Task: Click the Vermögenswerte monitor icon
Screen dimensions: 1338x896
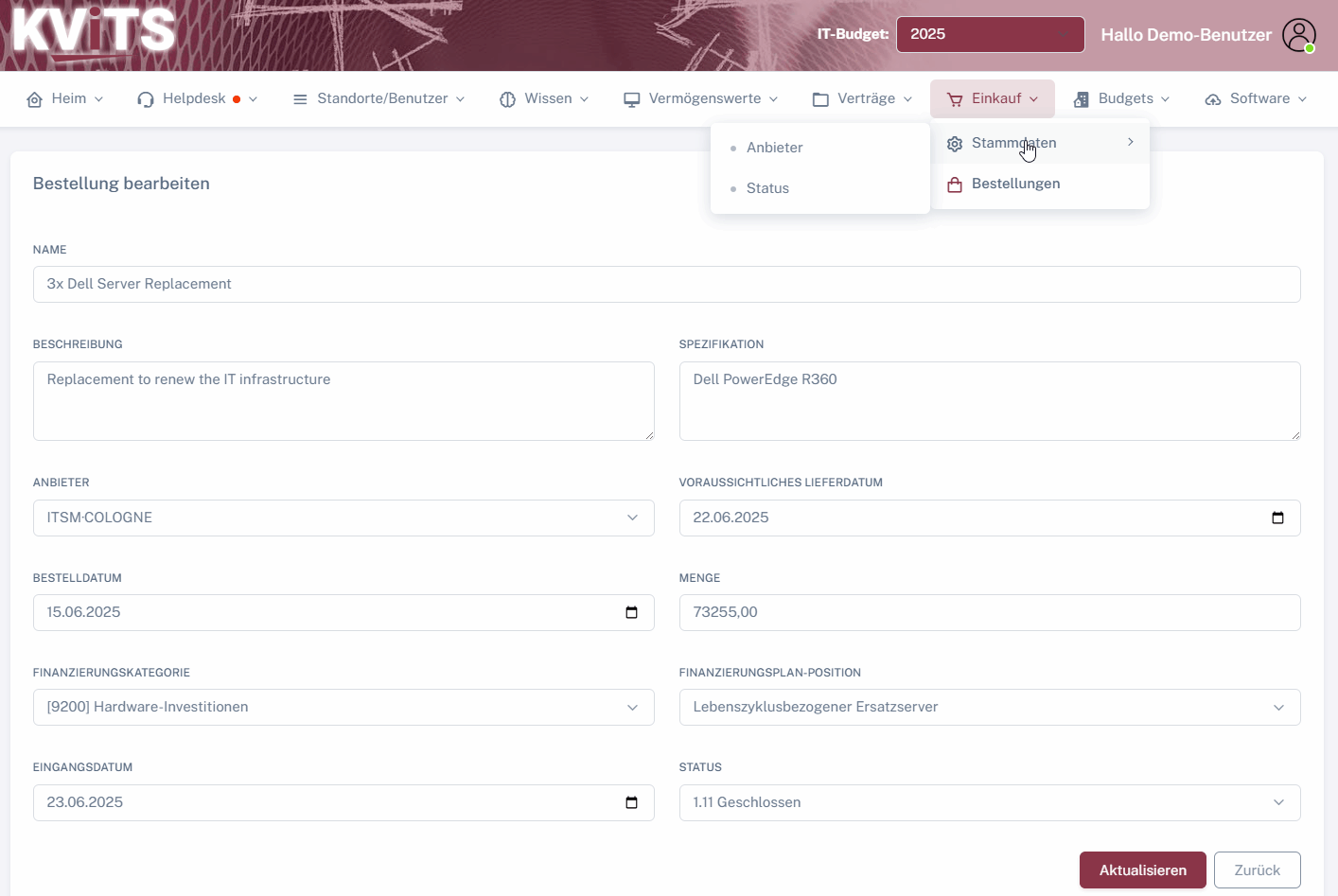Action: [x=632, y=99]
